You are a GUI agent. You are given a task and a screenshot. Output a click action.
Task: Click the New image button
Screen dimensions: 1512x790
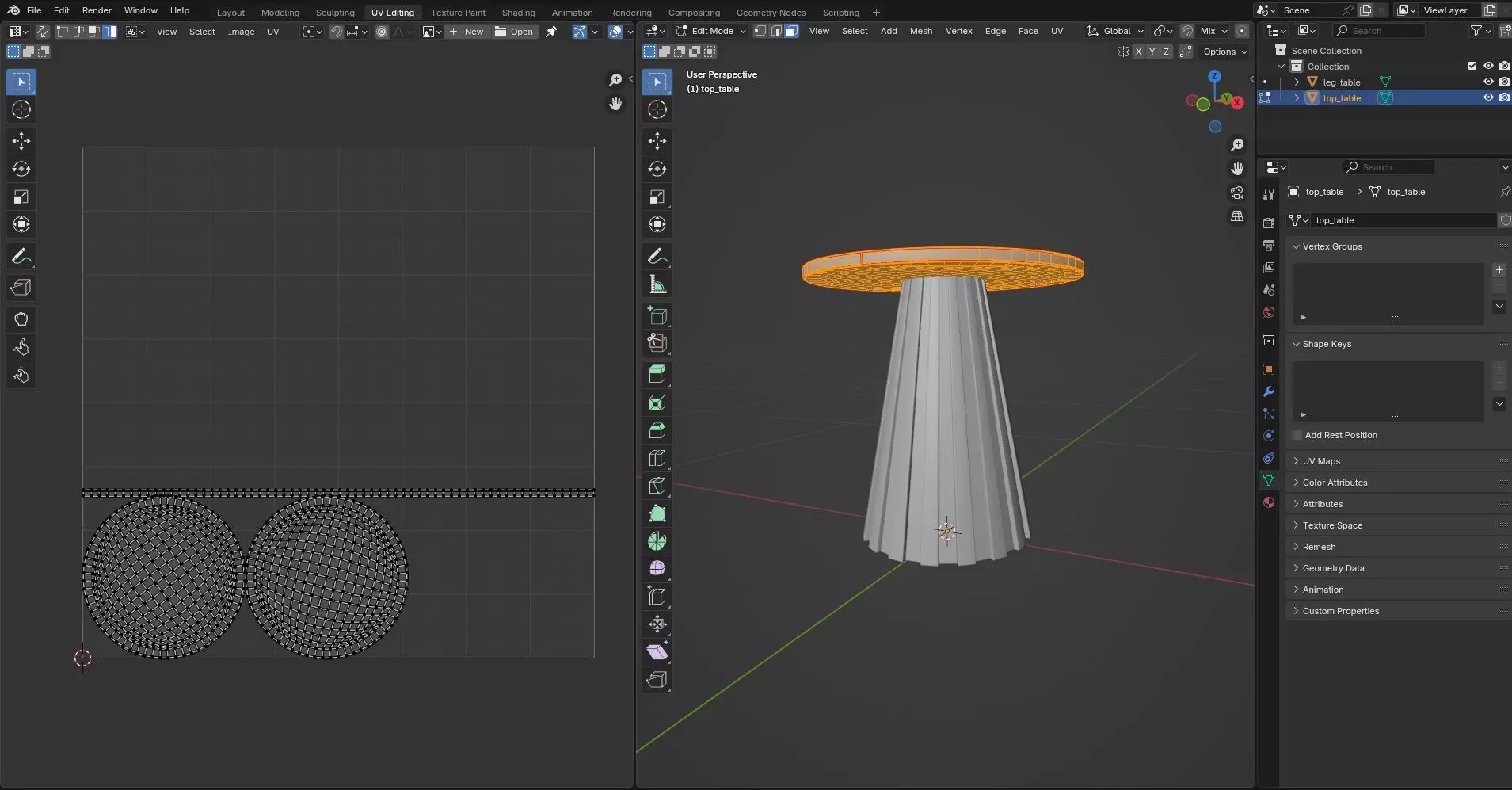[466, 32]
